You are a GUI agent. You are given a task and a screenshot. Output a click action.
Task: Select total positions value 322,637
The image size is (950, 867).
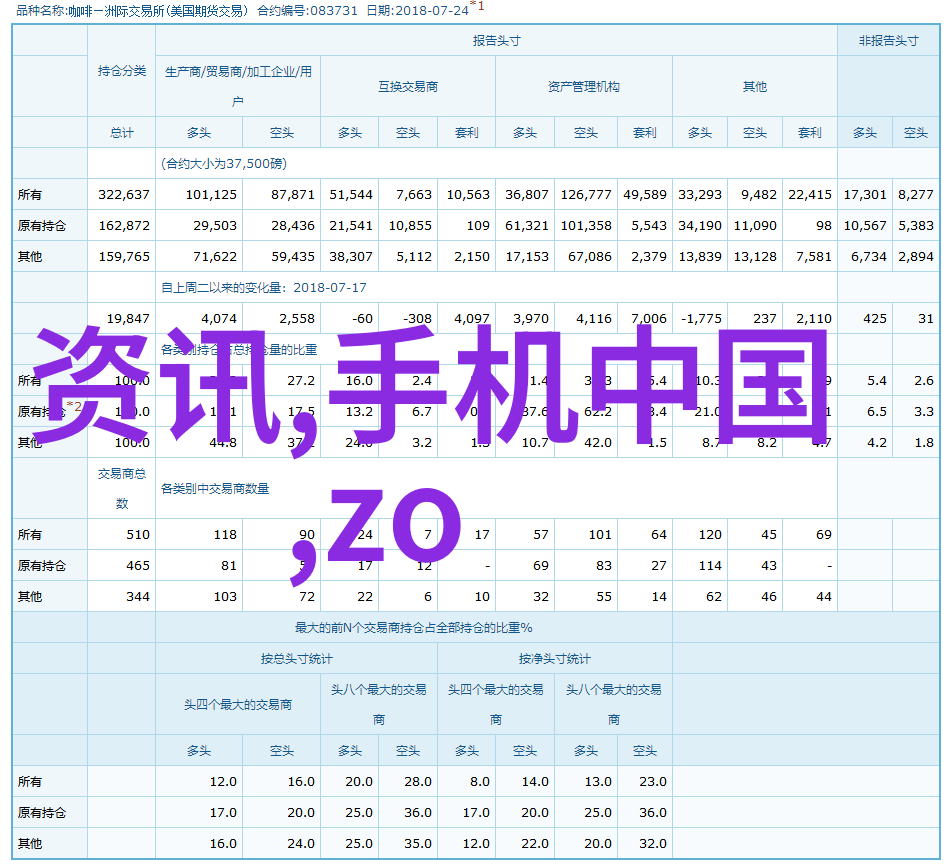[124, 194]
